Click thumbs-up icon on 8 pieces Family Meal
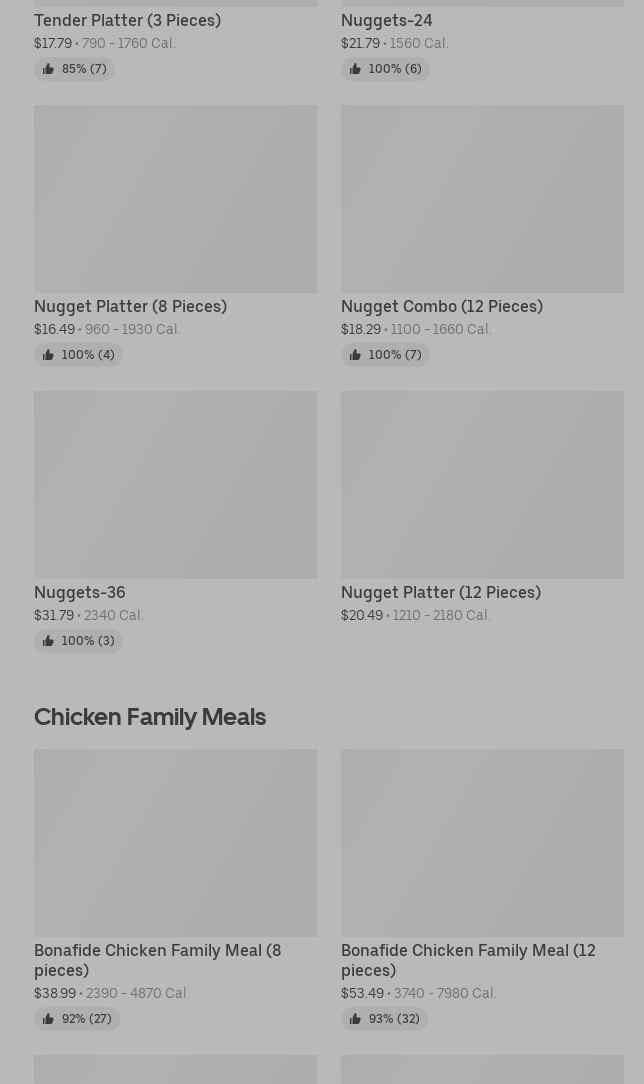This screenshot has width=644, height=1084. click(x=48, y=1019)
